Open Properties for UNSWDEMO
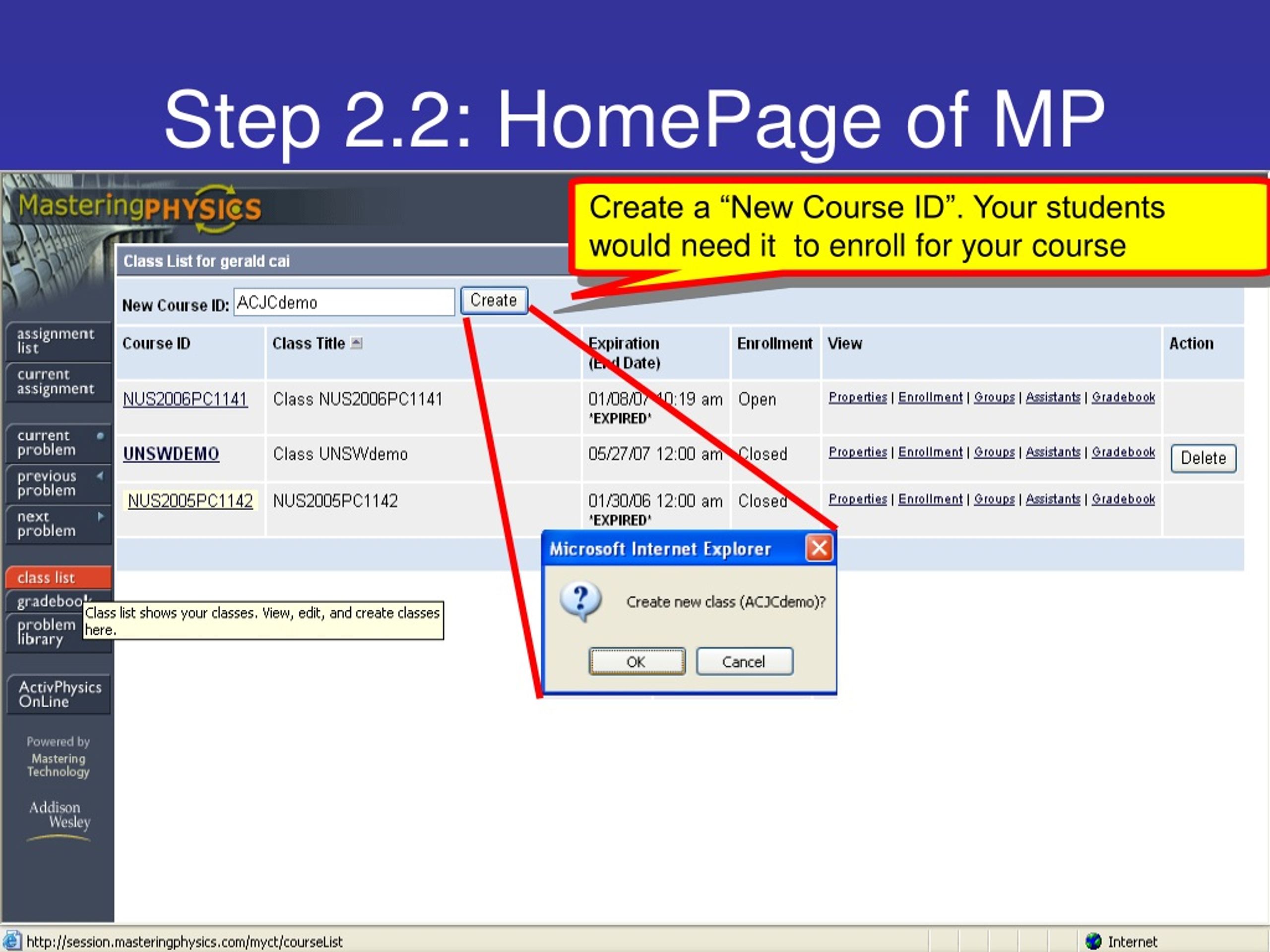Viewport: 1270px width, 952px height. (858, 452)
